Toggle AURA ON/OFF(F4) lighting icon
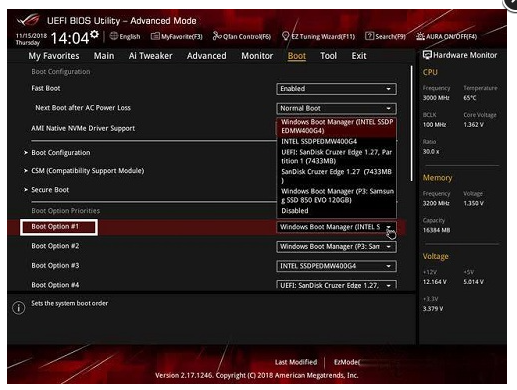The image size is (517, 390). (x=420, y=36)
